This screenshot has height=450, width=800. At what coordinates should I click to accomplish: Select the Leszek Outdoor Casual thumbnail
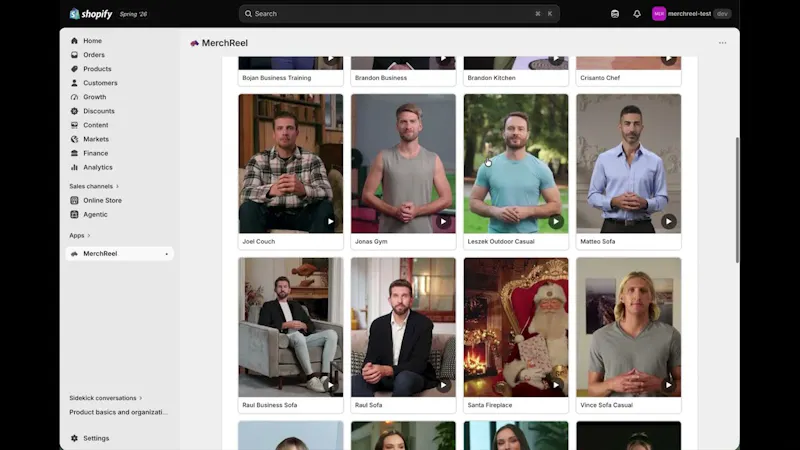pyautogui.click(x=516, y=163)
